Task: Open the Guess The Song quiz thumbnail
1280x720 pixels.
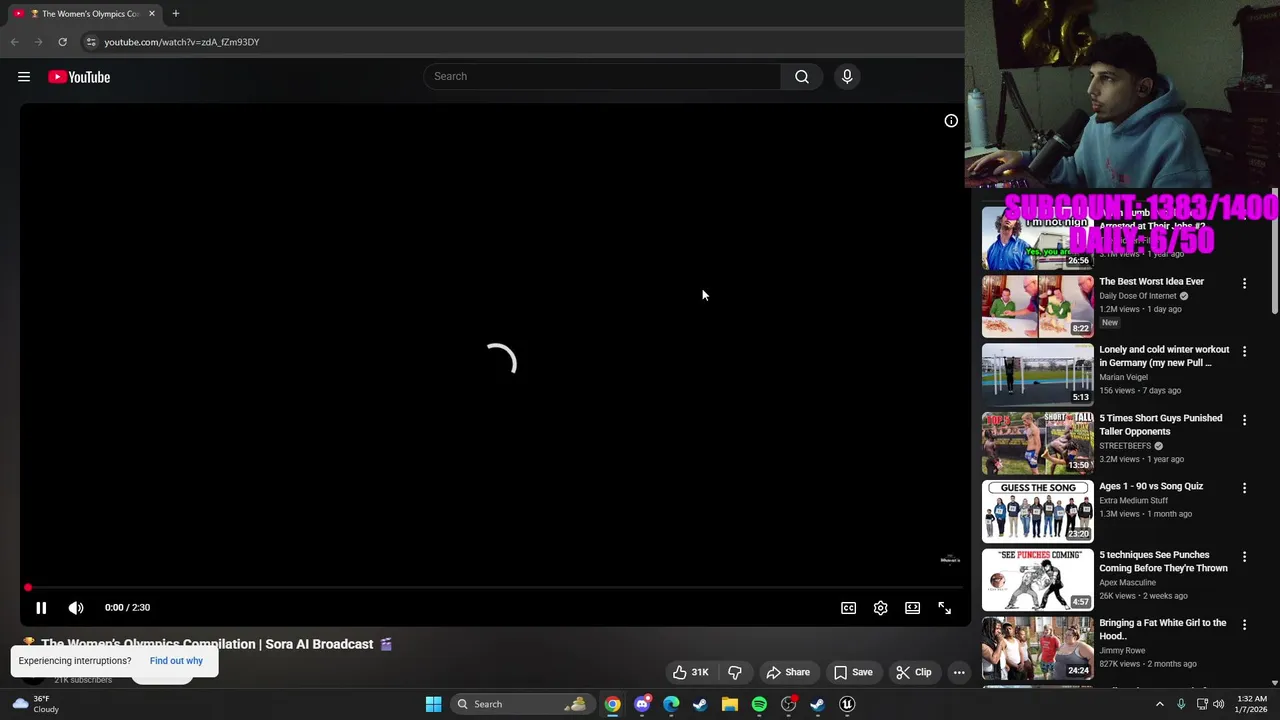Action: (x=1037, y=511)
